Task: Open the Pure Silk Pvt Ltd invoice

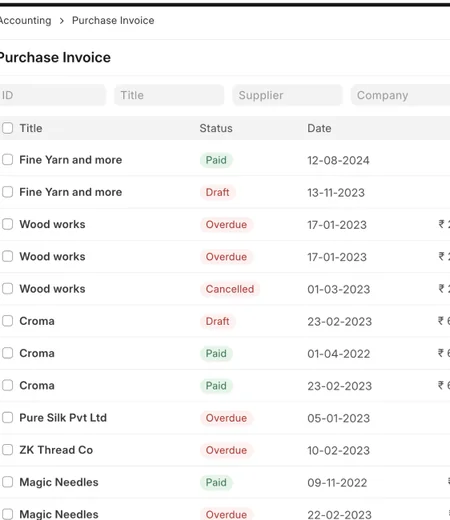Action: pyautogui.click(x=63, y=418)
